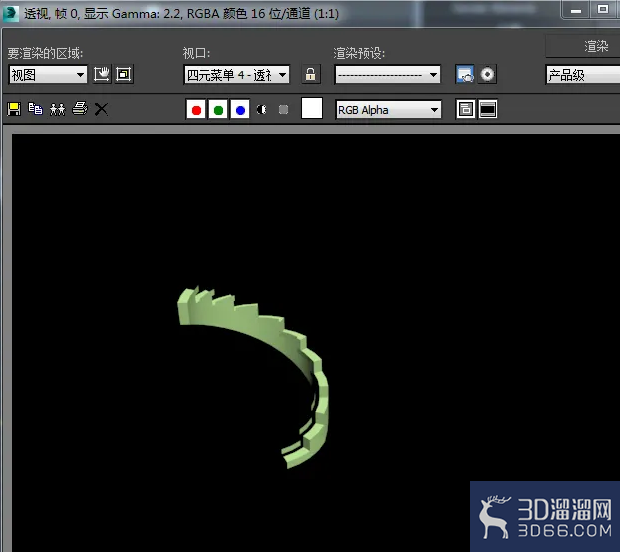The width and height of the screenshot is (620, 552).
Task: Toggle the UI display icon
Action: click(x=488, y=109)
